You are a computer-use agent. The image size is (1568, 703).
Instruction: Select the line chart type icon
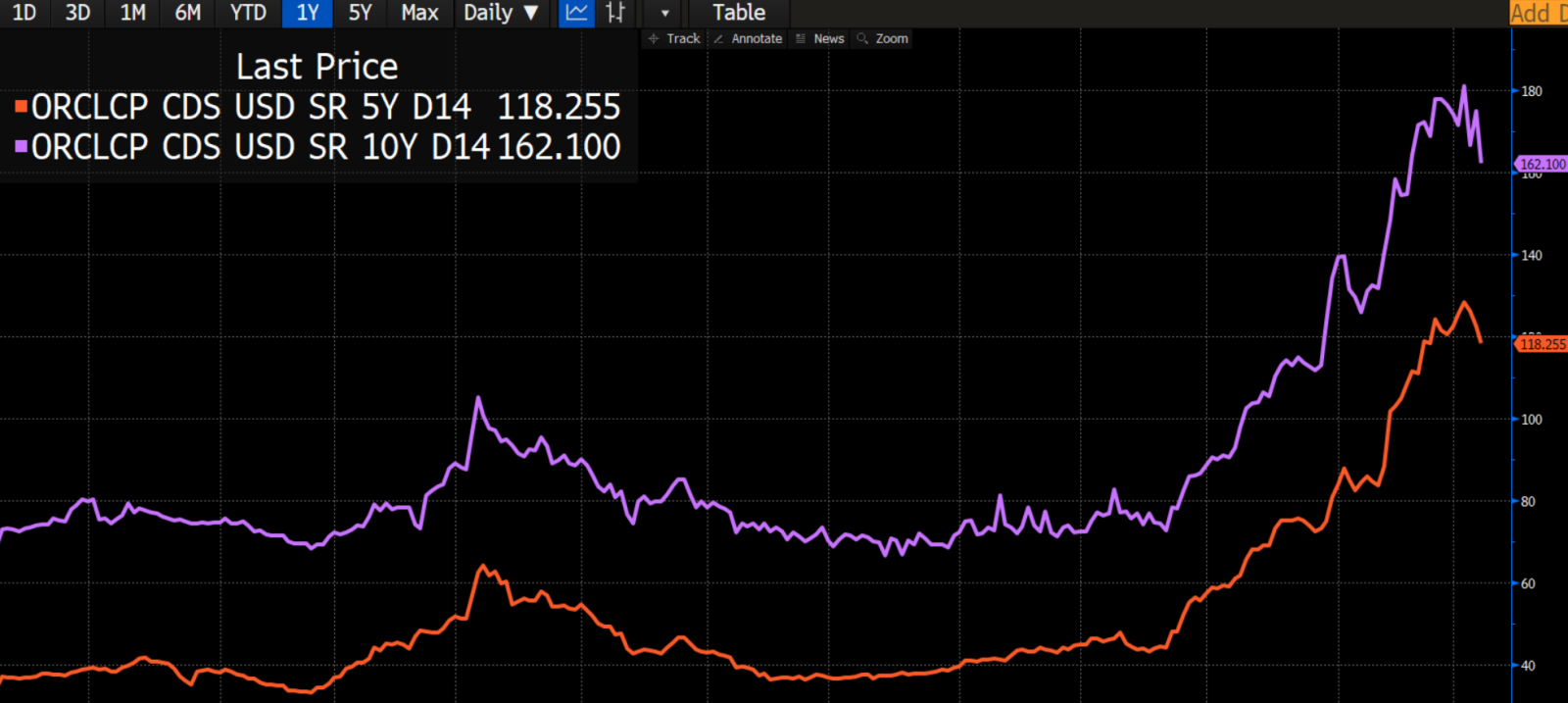pos(577,13)
